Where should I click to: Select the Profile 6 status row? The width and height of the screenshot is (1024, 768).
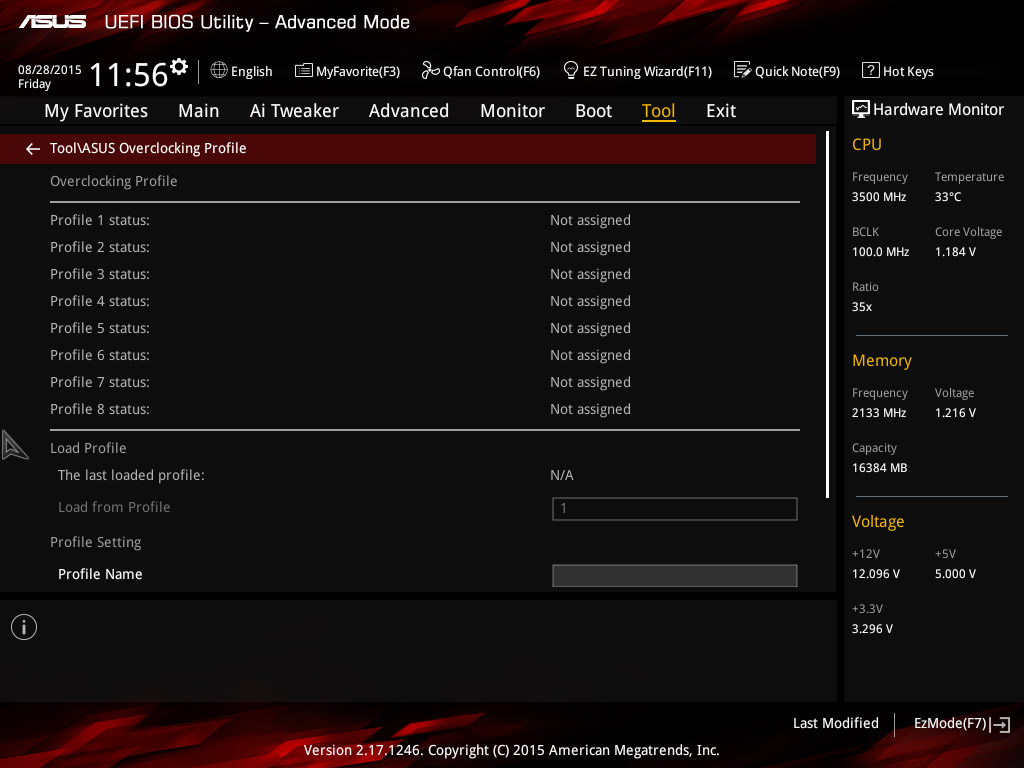pyautogui.click(x=424, y=355)
